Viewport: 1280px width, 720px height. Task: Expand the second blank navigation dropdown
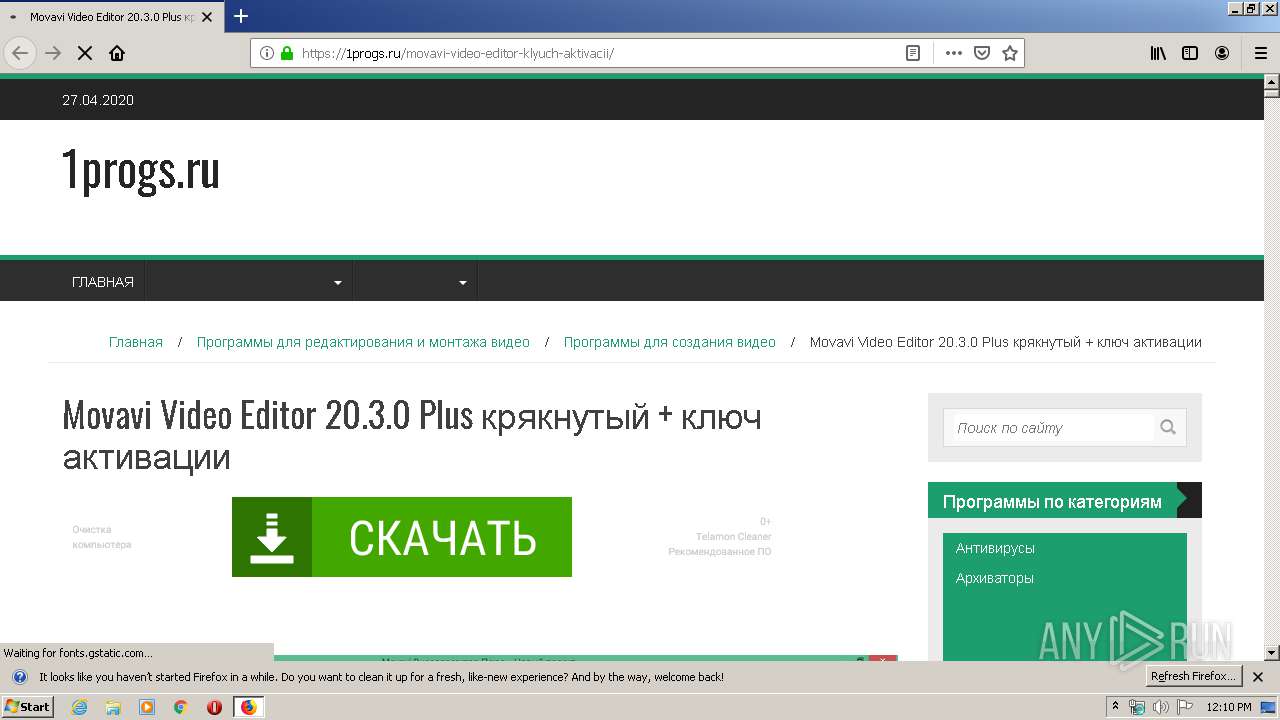pos(415,282)
